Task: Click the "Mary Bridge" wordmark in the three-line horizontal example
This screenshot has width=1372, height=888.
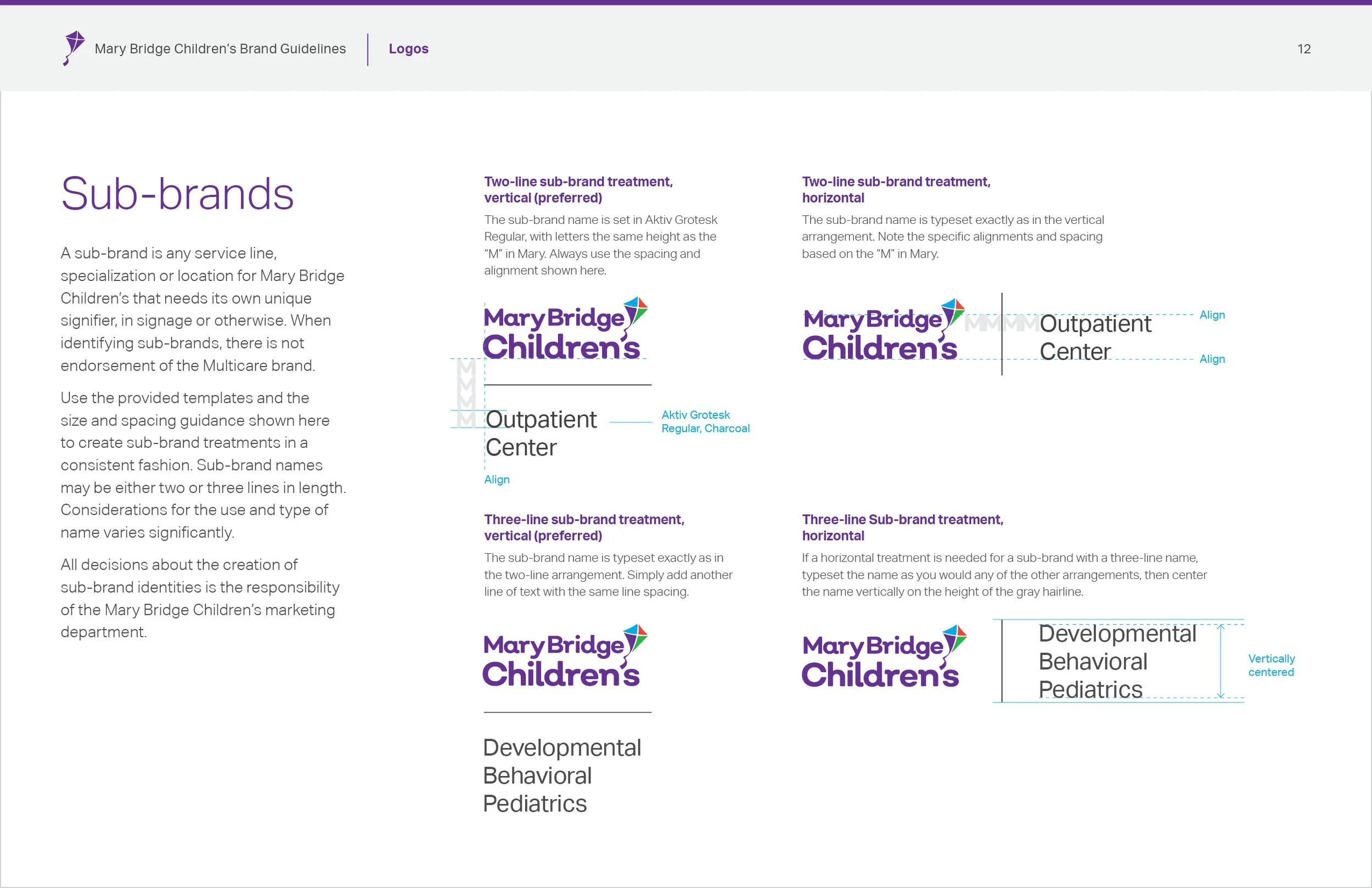Action: pos(873,647)
